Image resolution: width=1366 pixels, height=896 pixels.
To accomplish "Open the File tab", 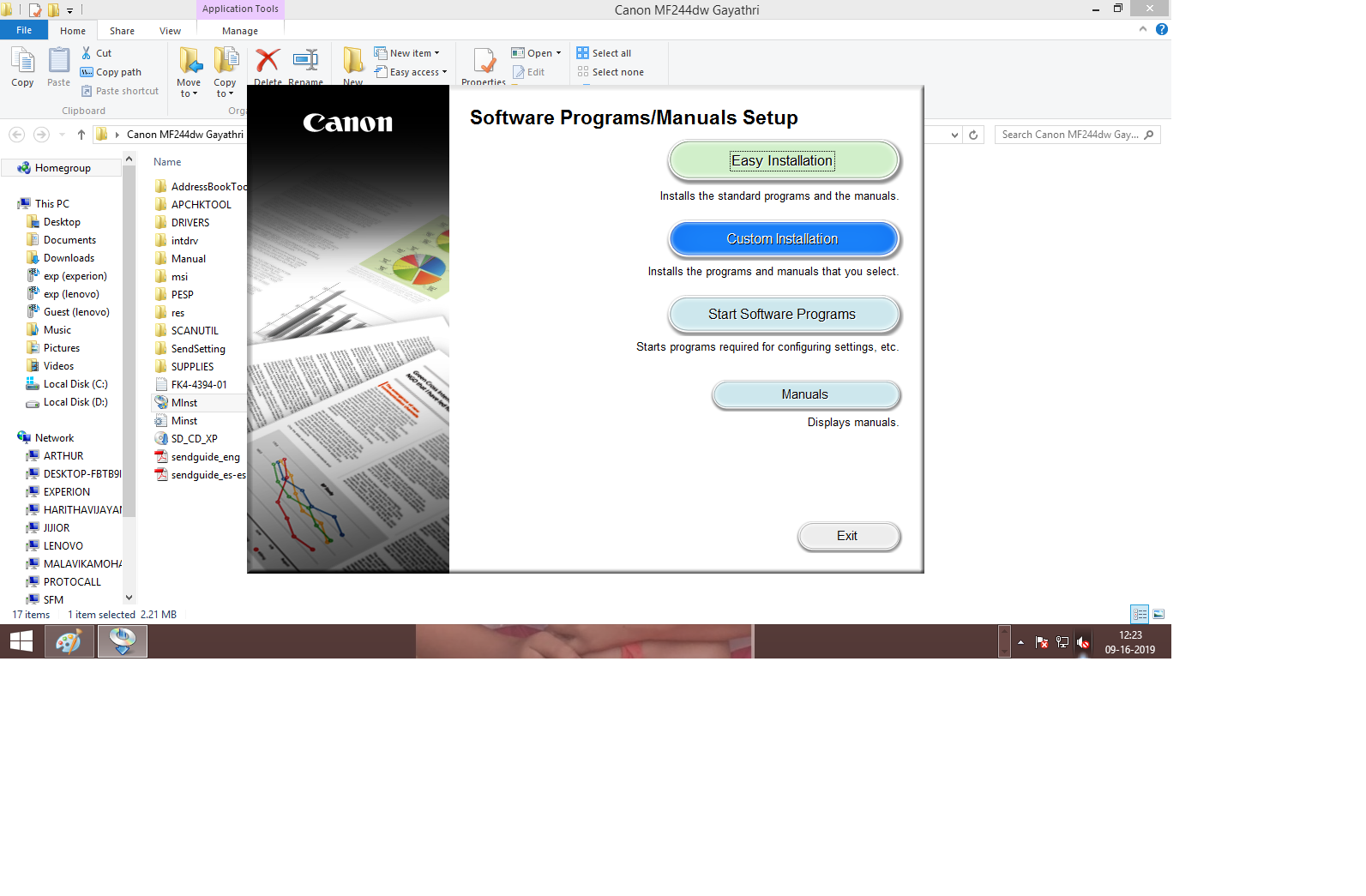I will pyautogui.click(x=24, y=30).
